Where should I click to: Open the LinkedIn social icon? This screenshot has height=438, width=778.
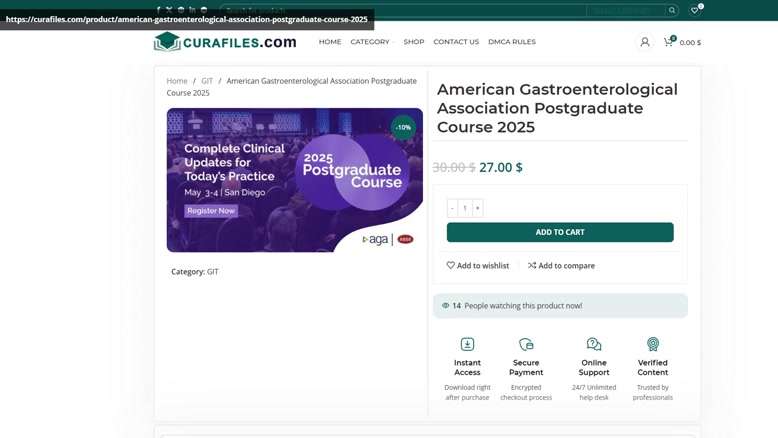click(x=192, y=9)
